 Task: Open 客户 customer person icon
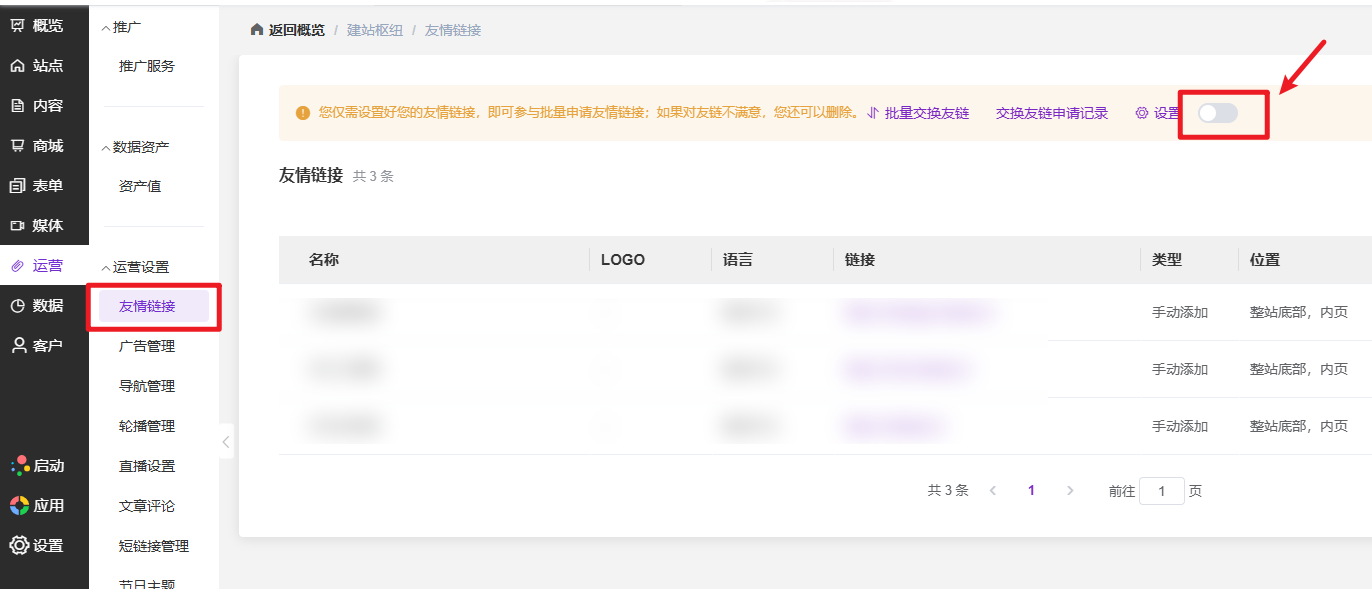coord(17,346)
